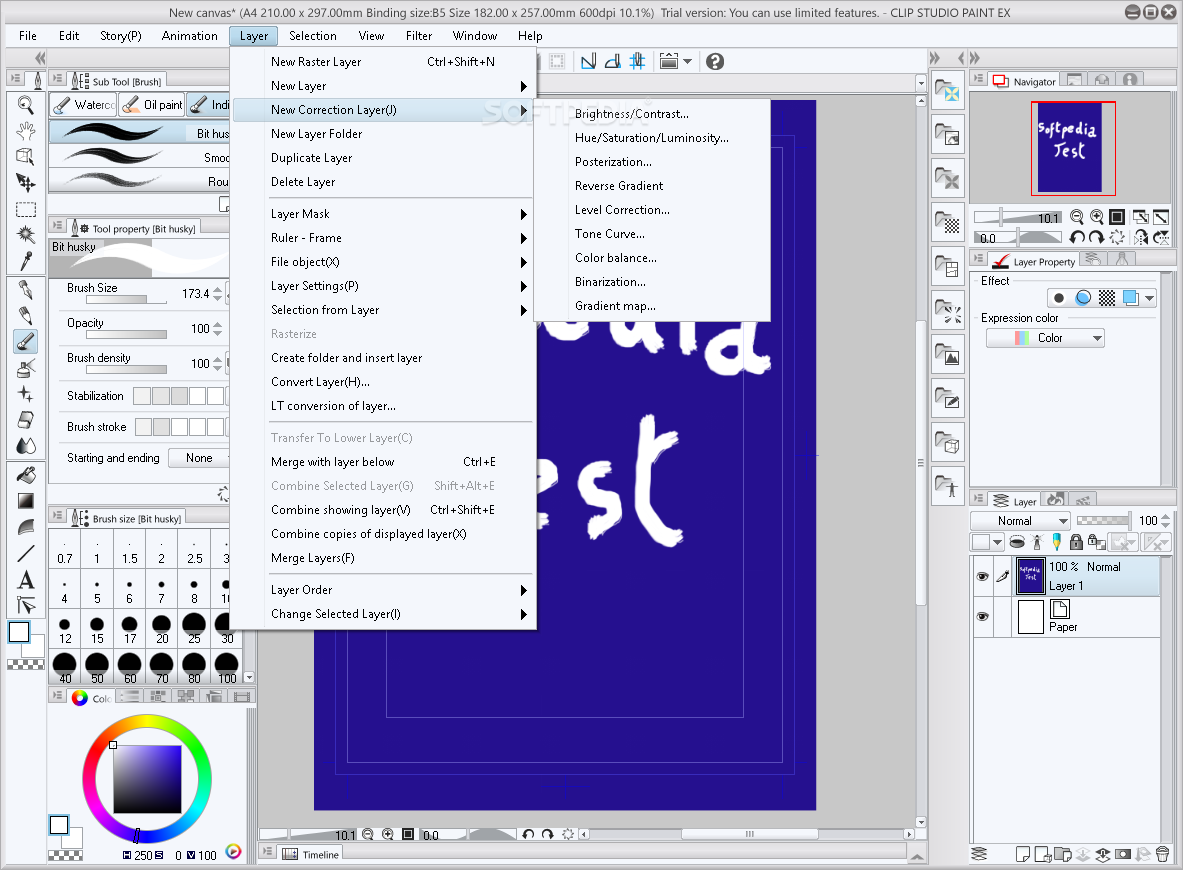
Task: Open the Filter menu
Action: [x=419, y=35]
